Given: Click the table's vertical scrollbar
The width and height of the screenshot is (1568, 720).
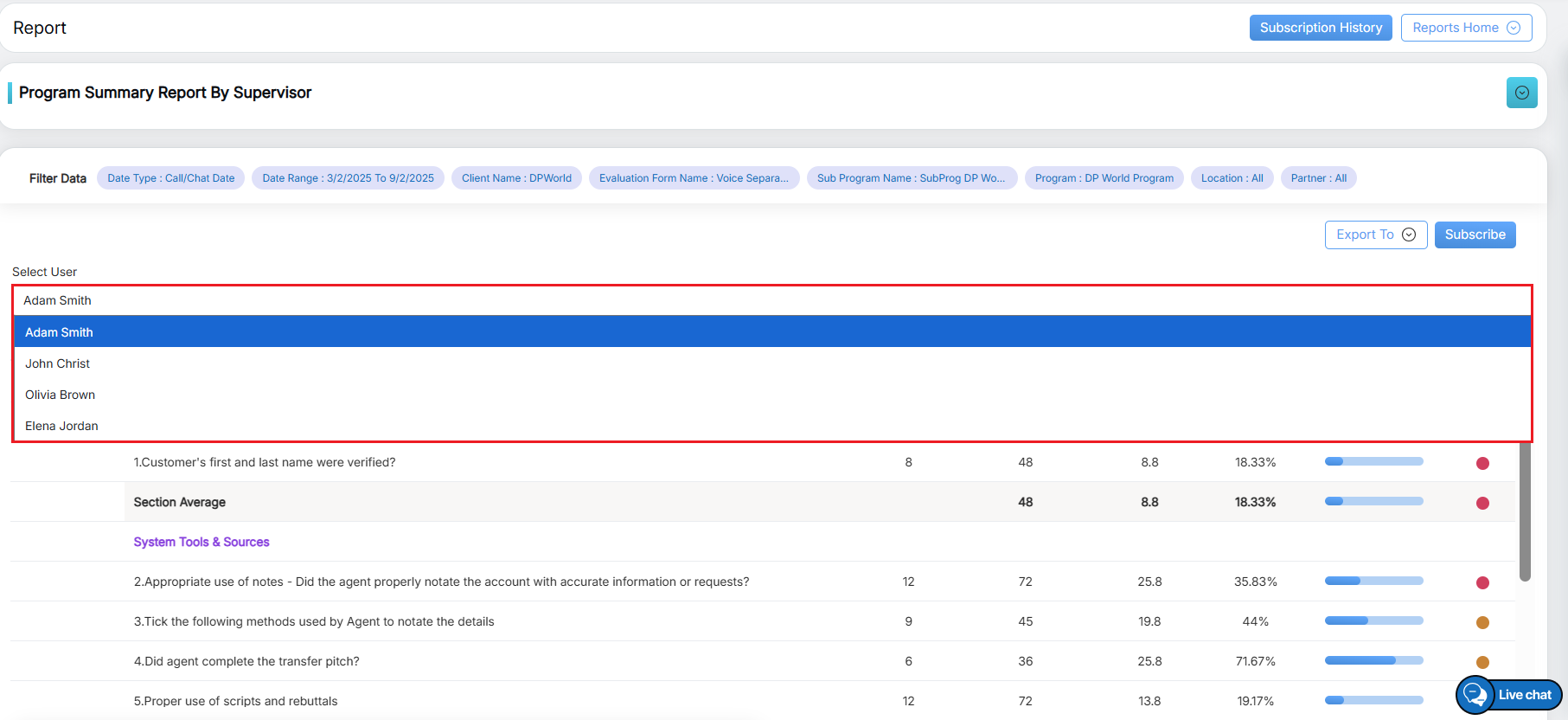Looking at the screenshot, I should pos(1525,511).
